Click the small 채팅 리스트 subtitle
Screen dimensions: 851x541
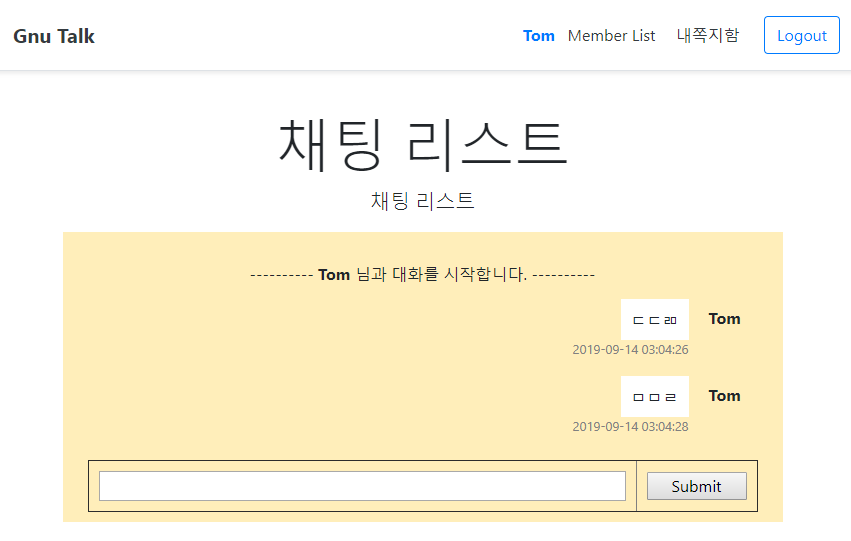click(x=423, y=201)
